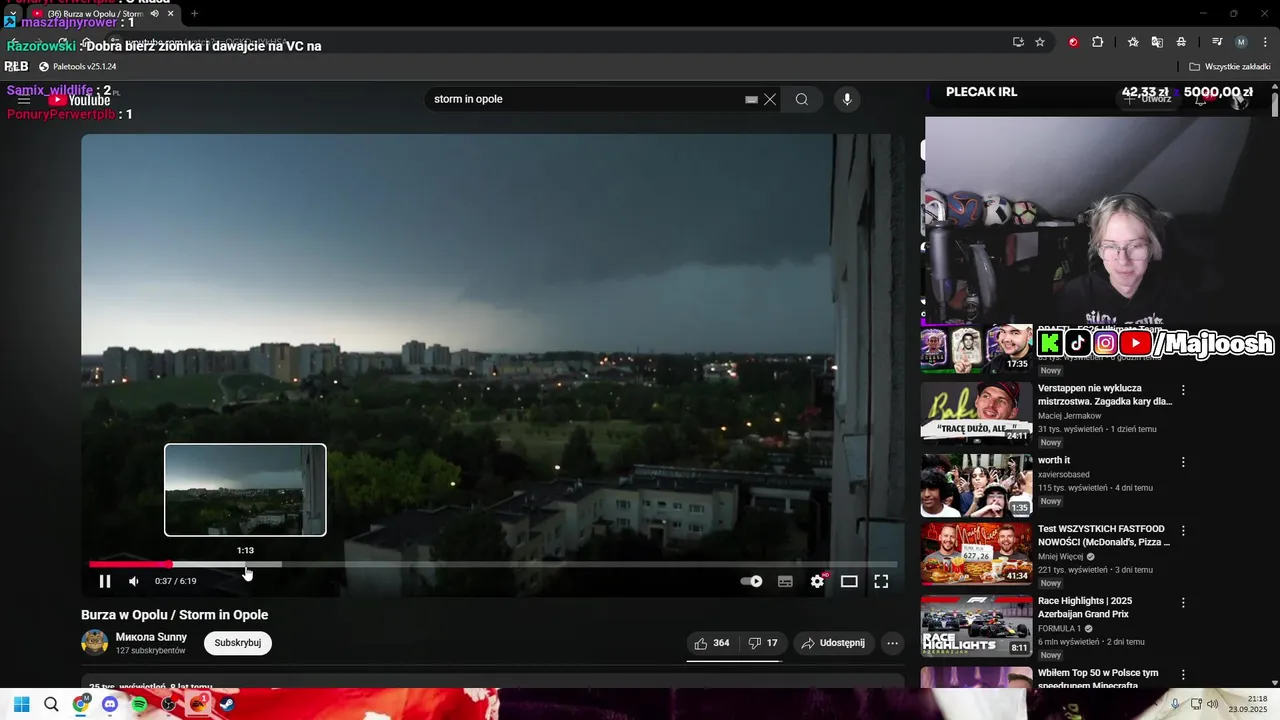
Task: Click the video title 'Burza w Opolu / Storm in Opole'
Action: tap(175, 615)
